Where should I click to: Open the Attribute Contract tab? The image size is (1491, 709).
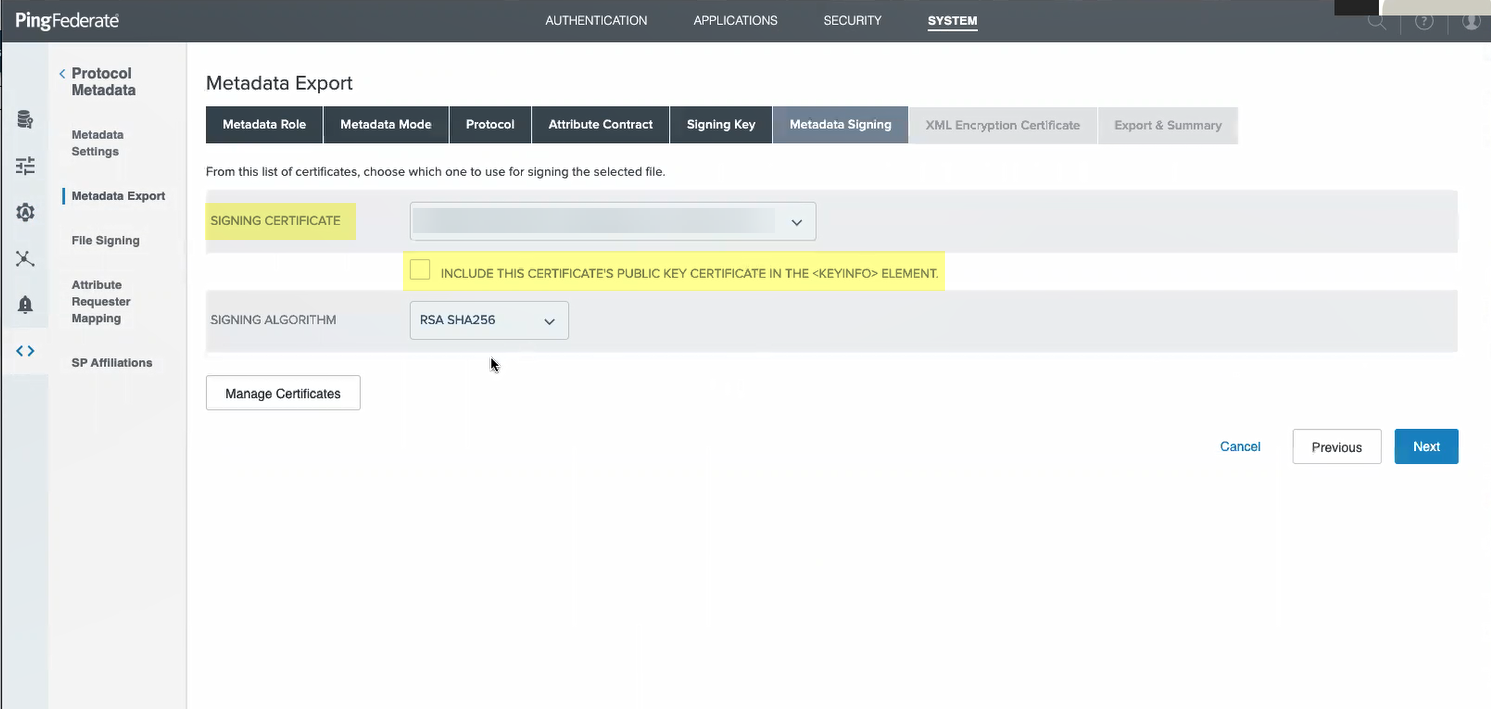pos(600,125)
